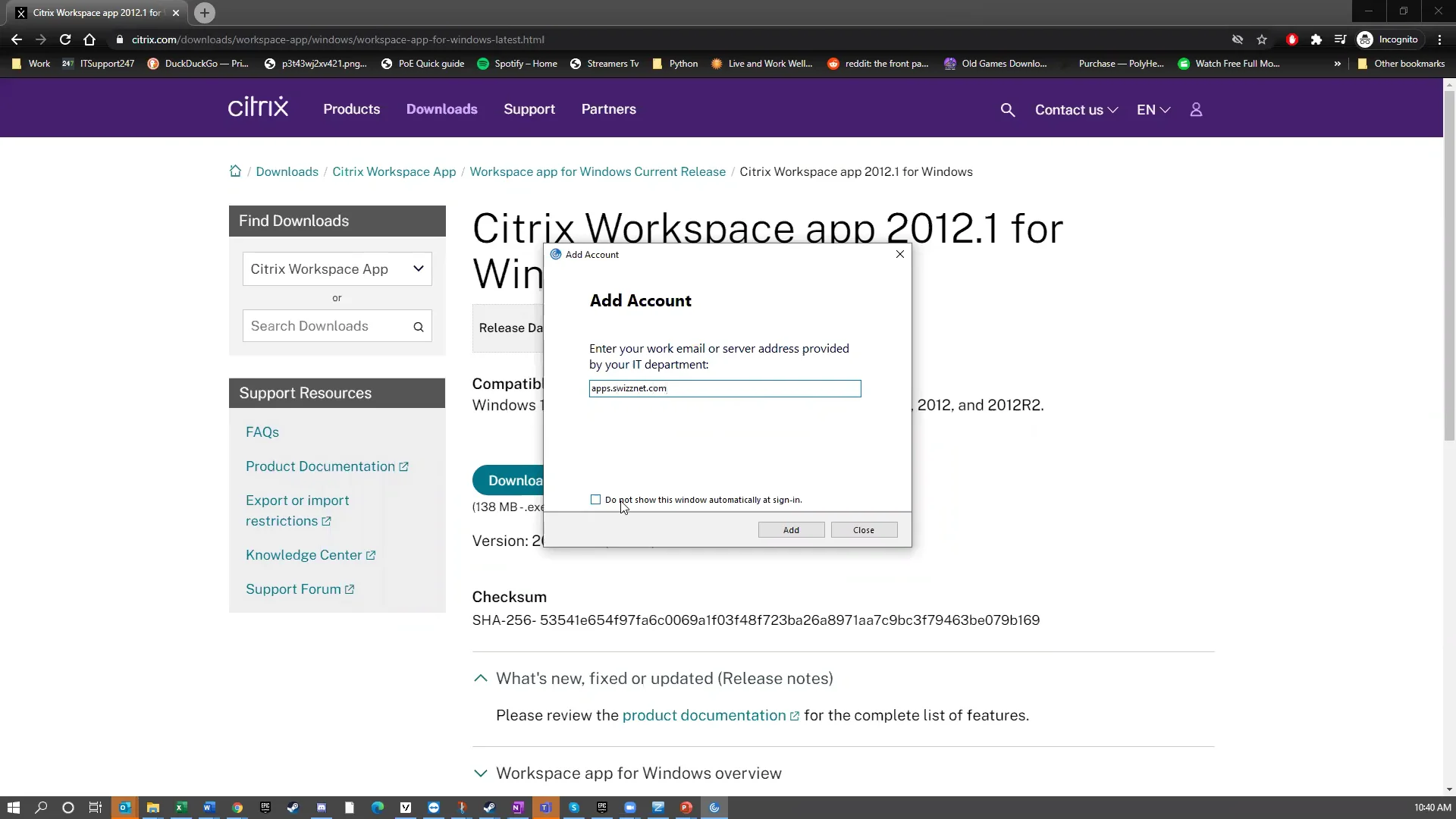Click 'Workspace app for Windows Current Release' breadcrumb
The height and width of the screenshot is (819, 1456).
(598, 171)
